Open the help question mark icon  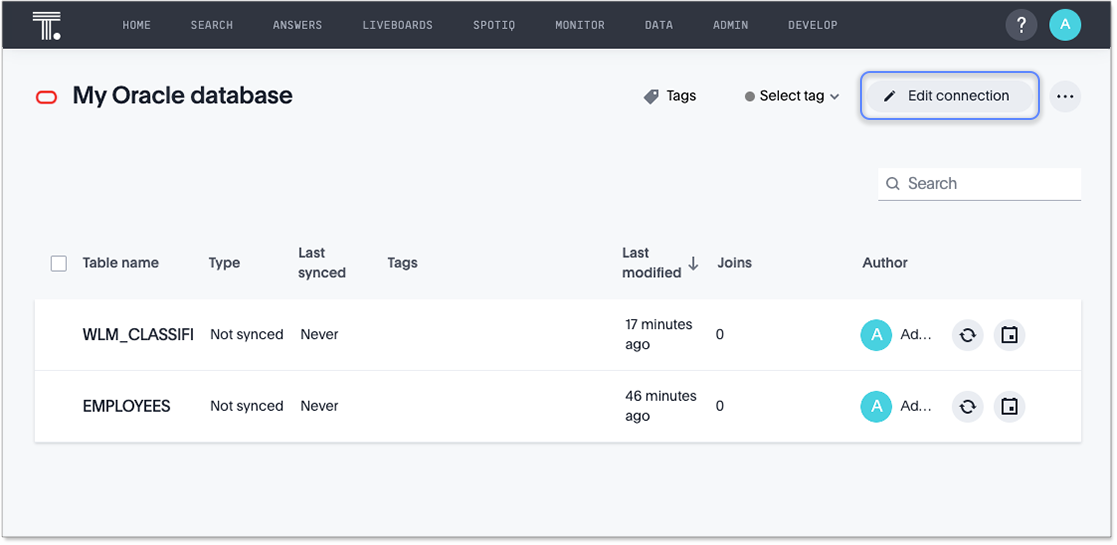point(1021,25)
